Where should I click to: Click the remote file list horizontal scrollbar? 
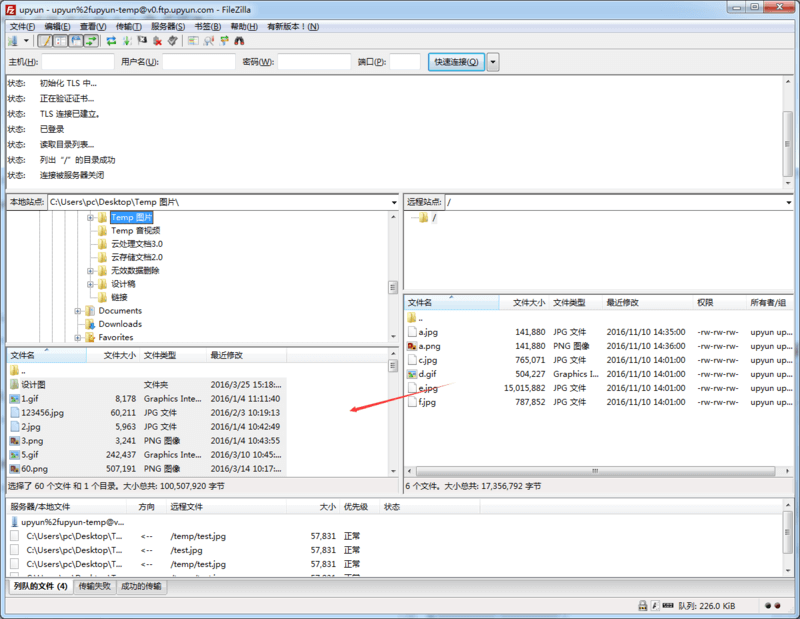[x=595, y=471]
